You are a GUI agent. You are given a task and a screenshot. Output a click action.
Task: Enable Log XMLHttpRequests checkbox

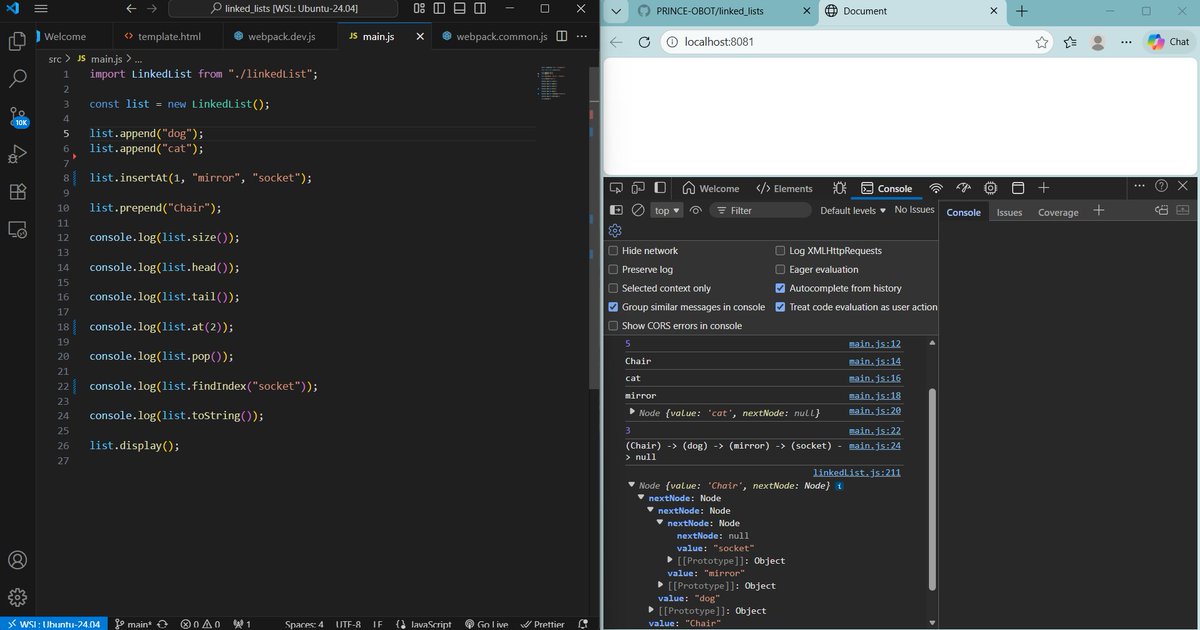pos(781,251)
